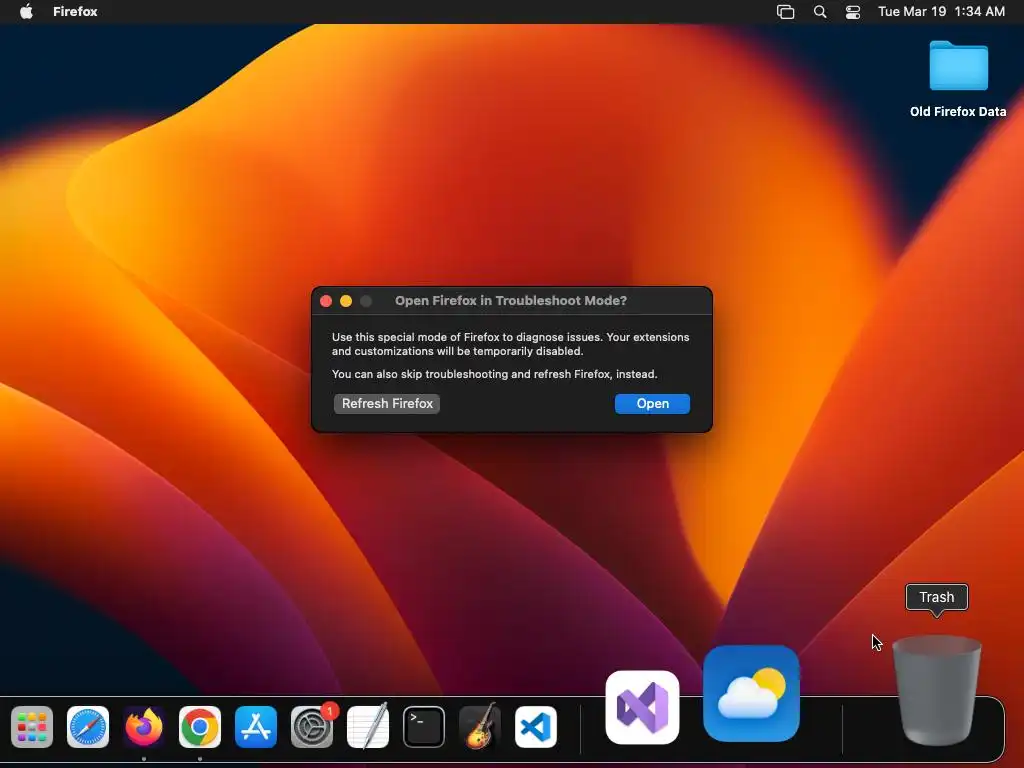Click the Firefox icon in the Dock
The width and height of the screenshot is (1024, 768).
(144, 727)
